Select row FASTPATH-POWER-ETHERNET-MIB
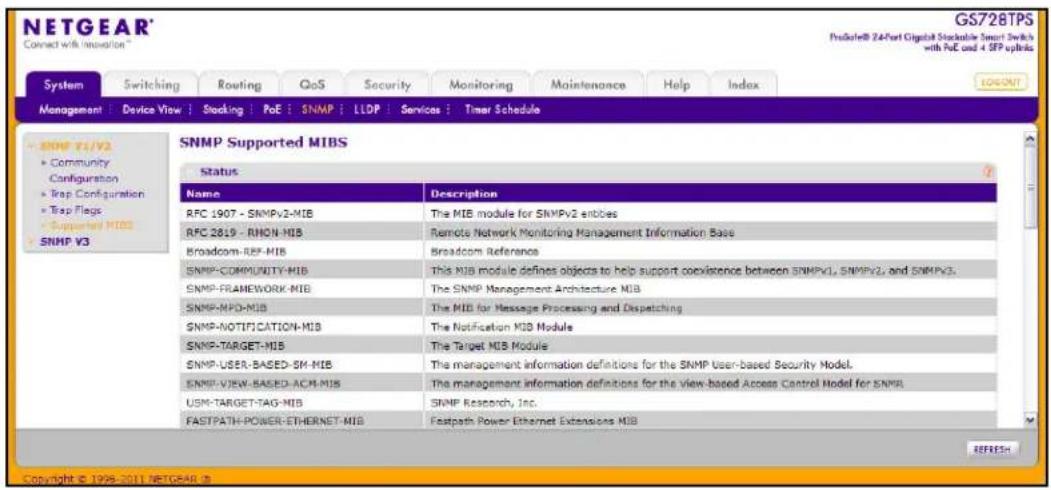 [588, 422]
